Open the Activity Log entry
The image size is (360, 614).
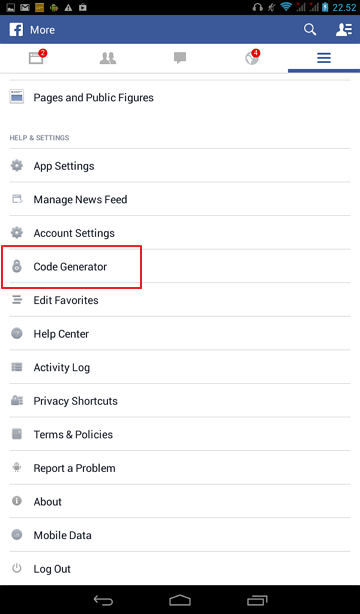point(180,367)
